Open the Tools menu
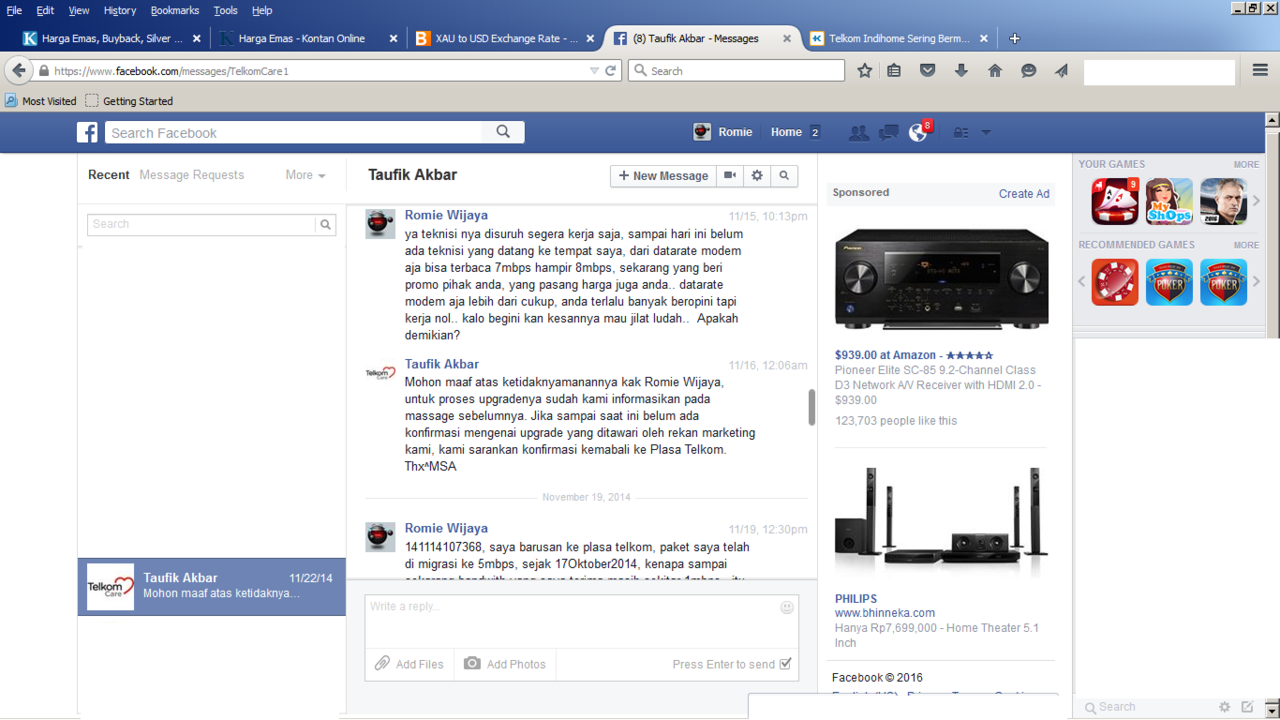 tap(226, 10)
